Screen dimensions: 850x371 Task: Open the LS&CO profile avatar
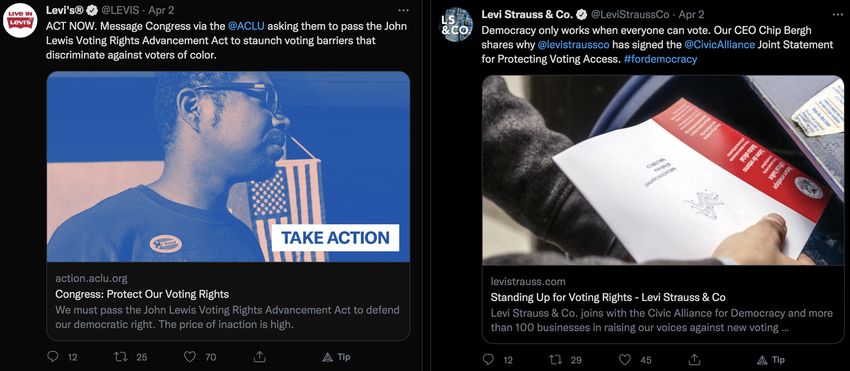456,25
